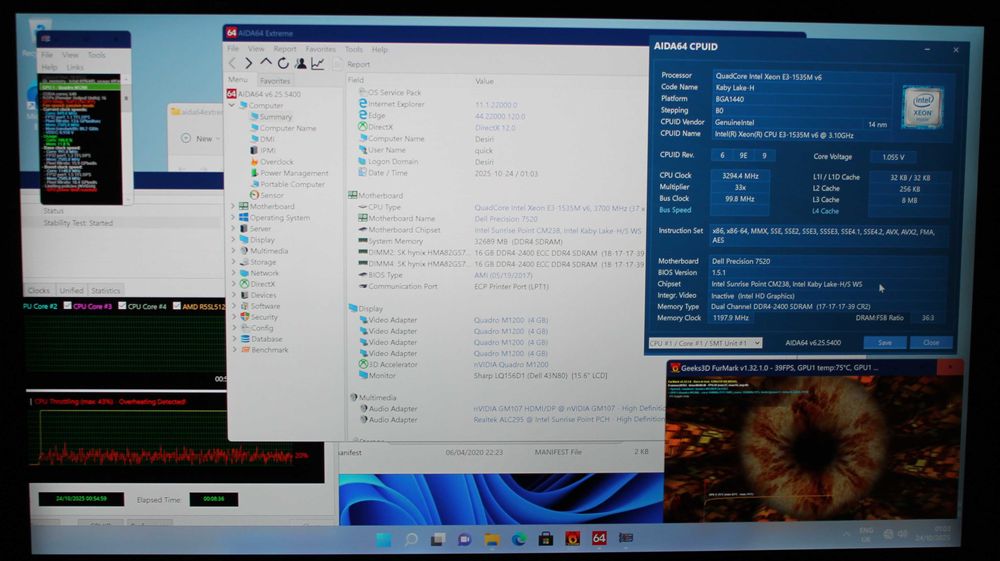Switch to Statistics tab in stability test

pyautogui.click(x=105, y=291)
